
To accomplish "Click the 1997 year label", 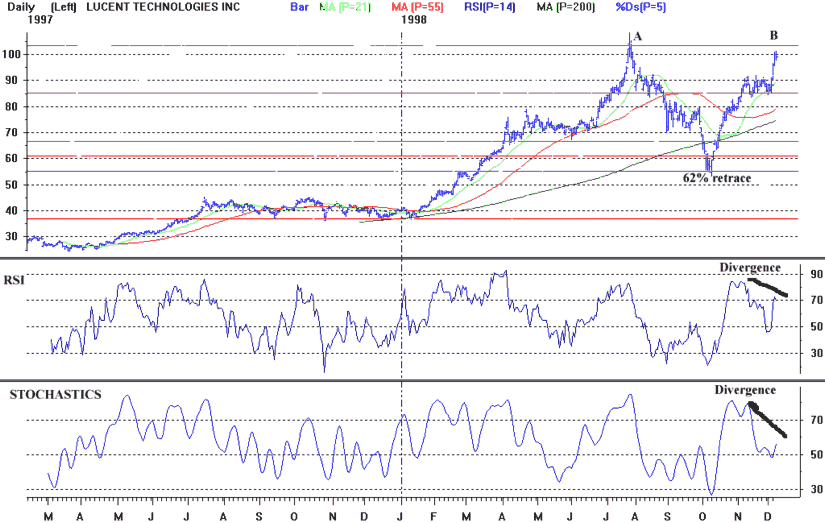I will (x=40, y=20).
